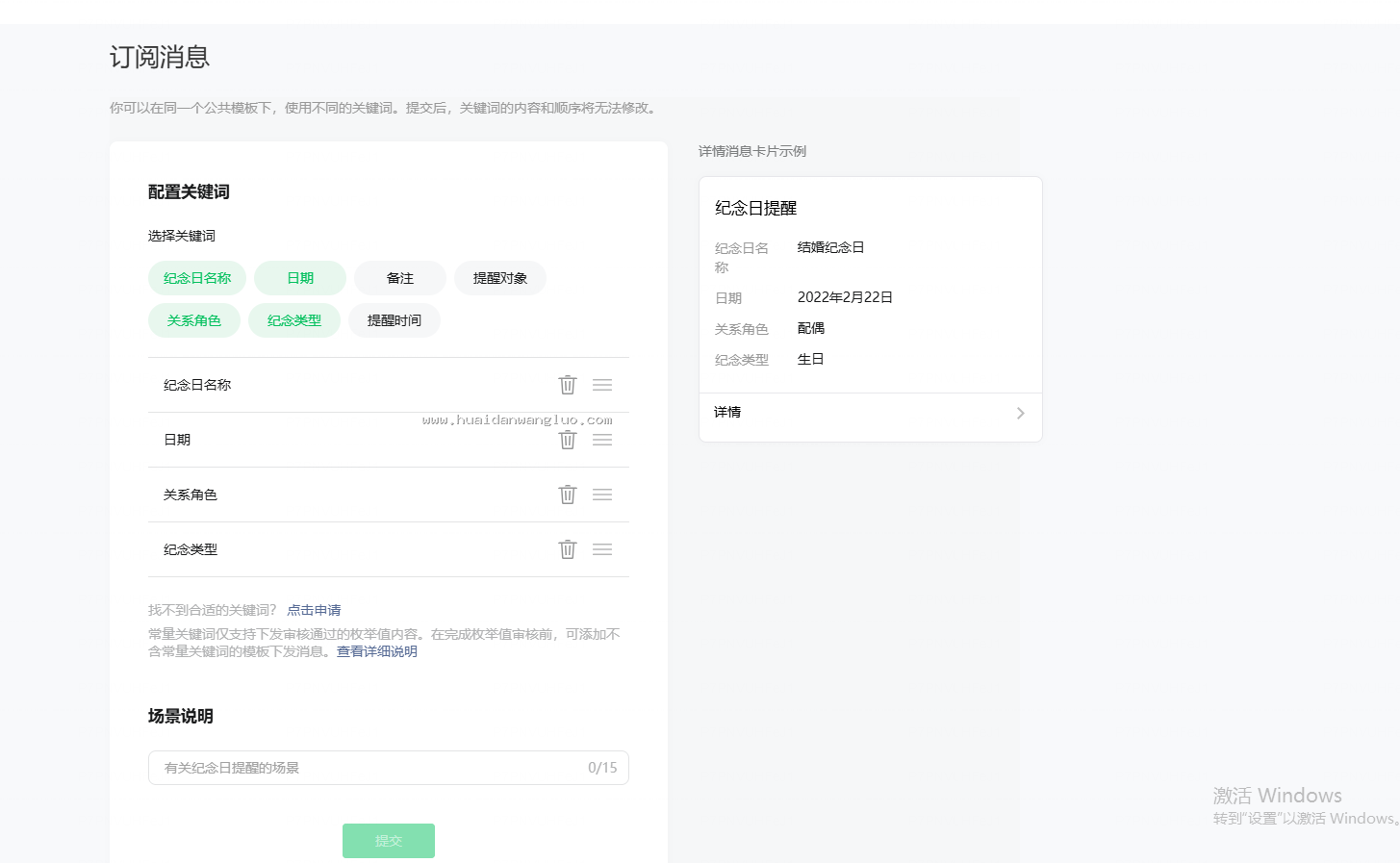The width and height of the screenshot is (1400, 863).
Task: Click the reorder handle for 关系角色 row
Action: click(602, 495)
